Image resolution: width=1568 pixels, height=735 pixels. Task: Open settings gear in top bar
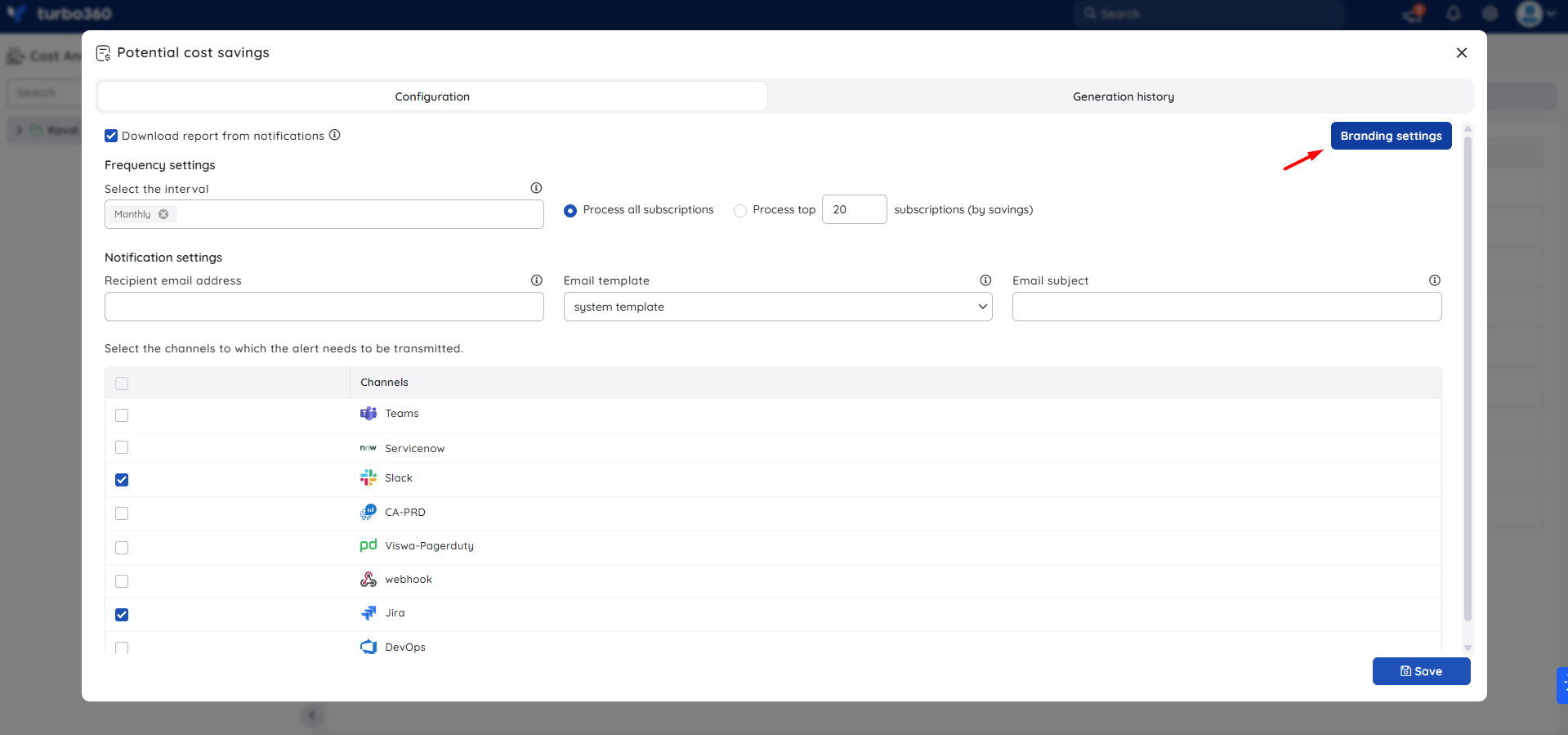(x=1490, y=14)
